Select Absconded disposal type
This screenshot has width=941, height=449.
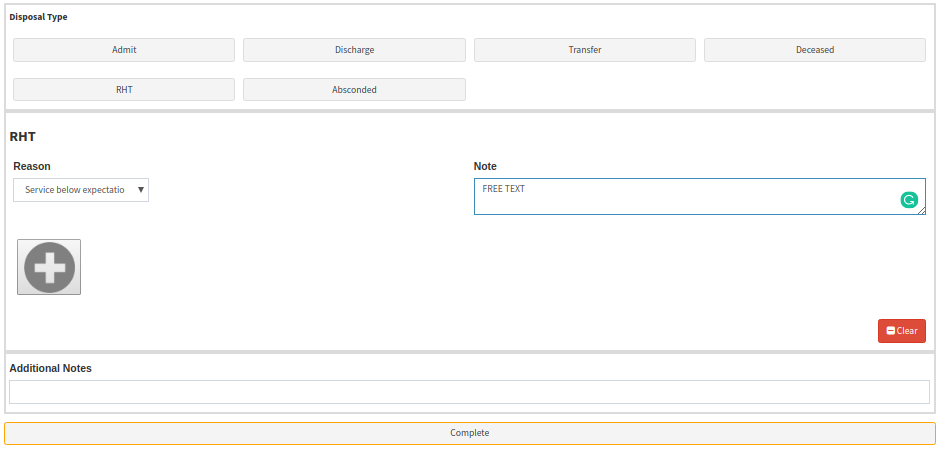click(x=354, y=90)
